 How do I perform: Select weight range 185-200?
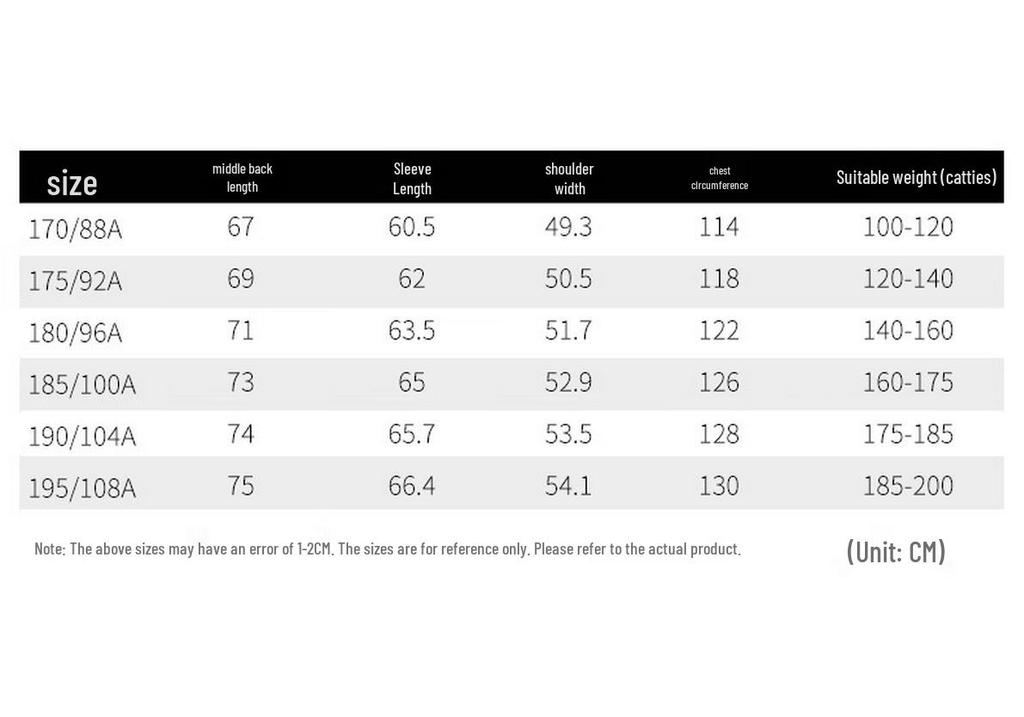[908, 486]
